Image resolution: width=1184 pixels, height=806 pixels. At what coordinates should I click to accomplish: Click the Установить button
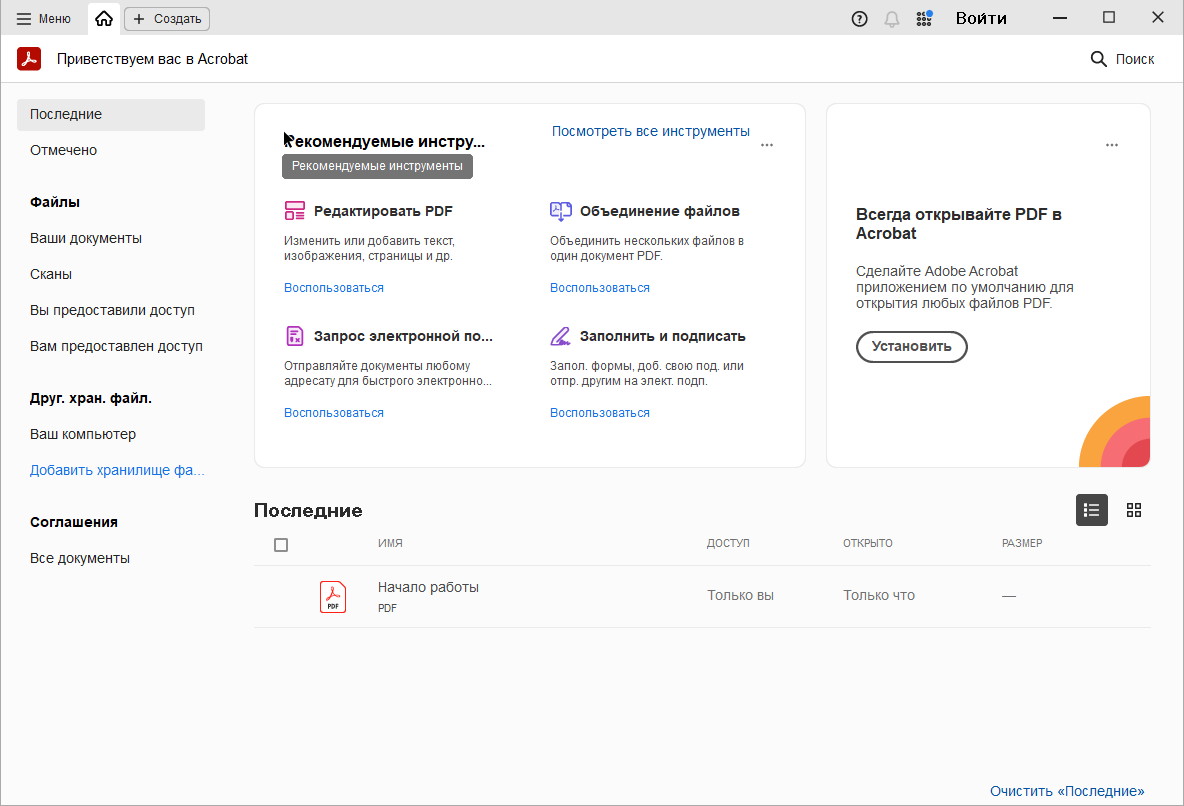pos(911,347)
